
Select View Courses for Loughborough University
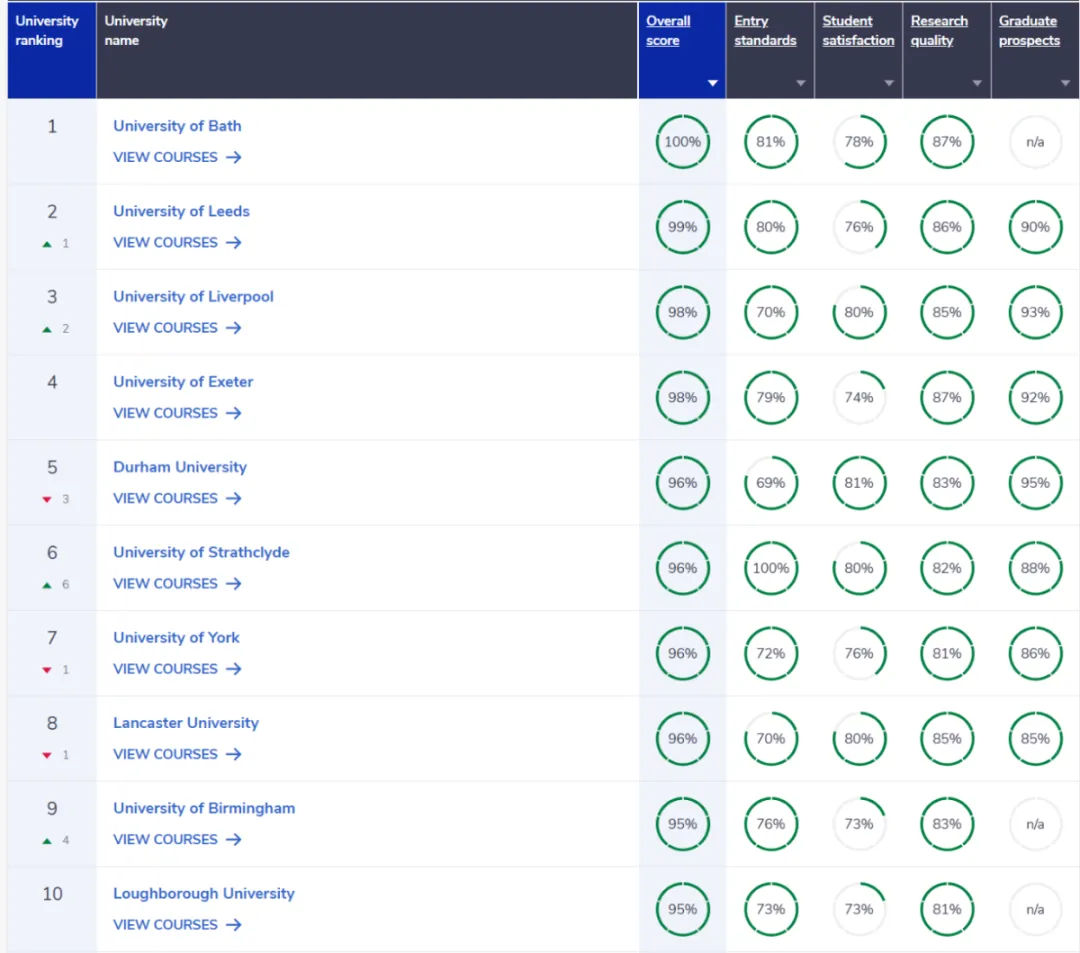177,925
